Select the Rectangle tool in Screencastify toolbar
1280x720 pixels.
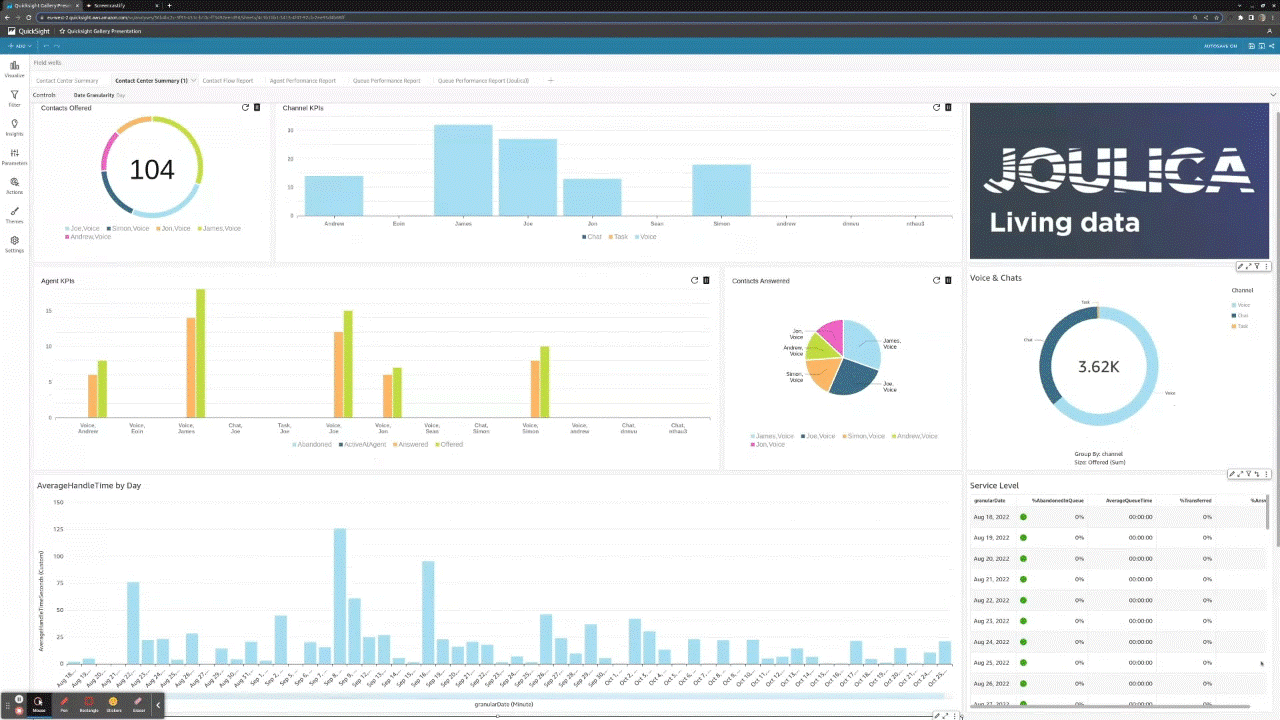[89, 704]
